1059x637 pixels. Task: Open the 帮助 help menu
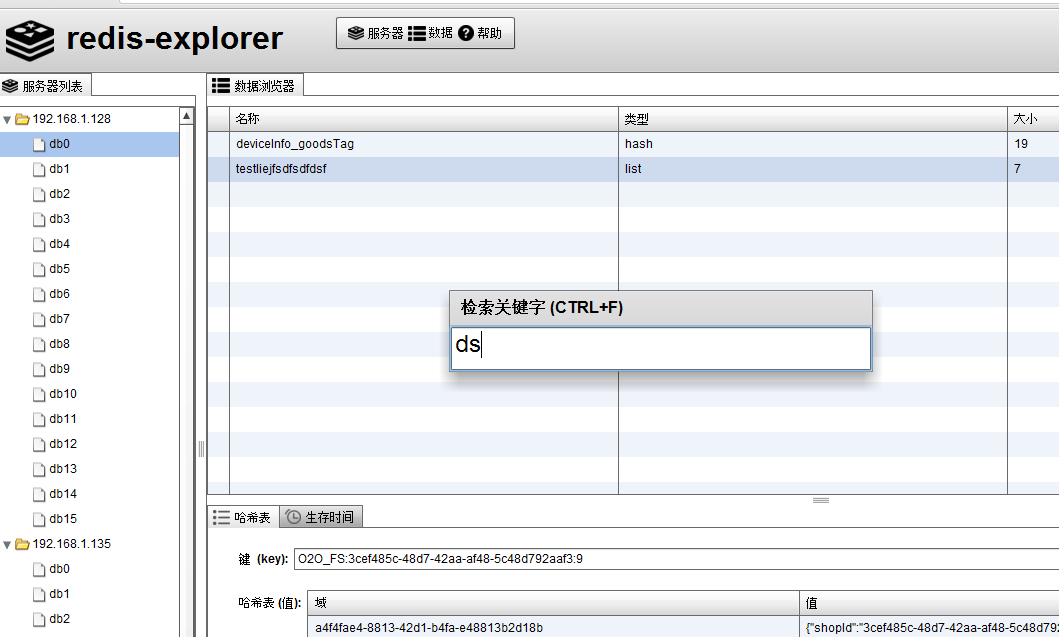coord(480,33)
